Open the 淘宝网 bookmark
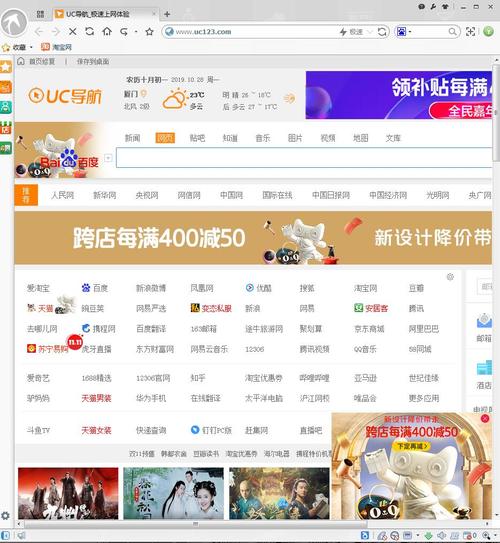This screenshot has width=500, height=543. (56, 47)
